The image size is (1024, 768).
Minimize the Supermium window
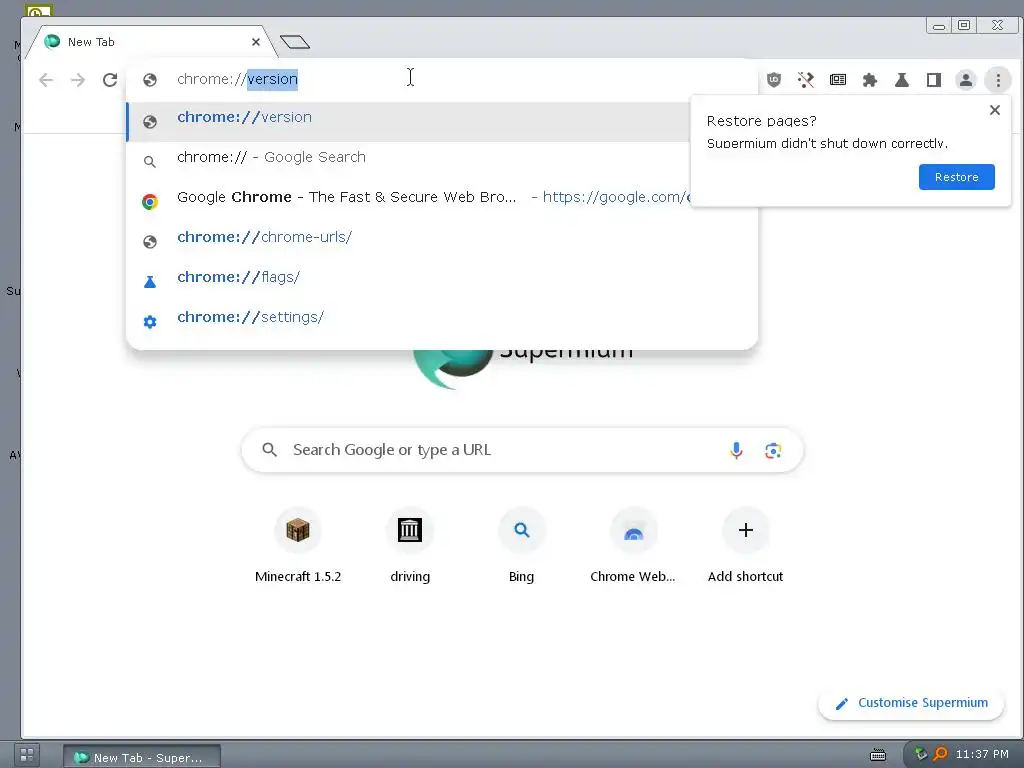pos(939,25)
